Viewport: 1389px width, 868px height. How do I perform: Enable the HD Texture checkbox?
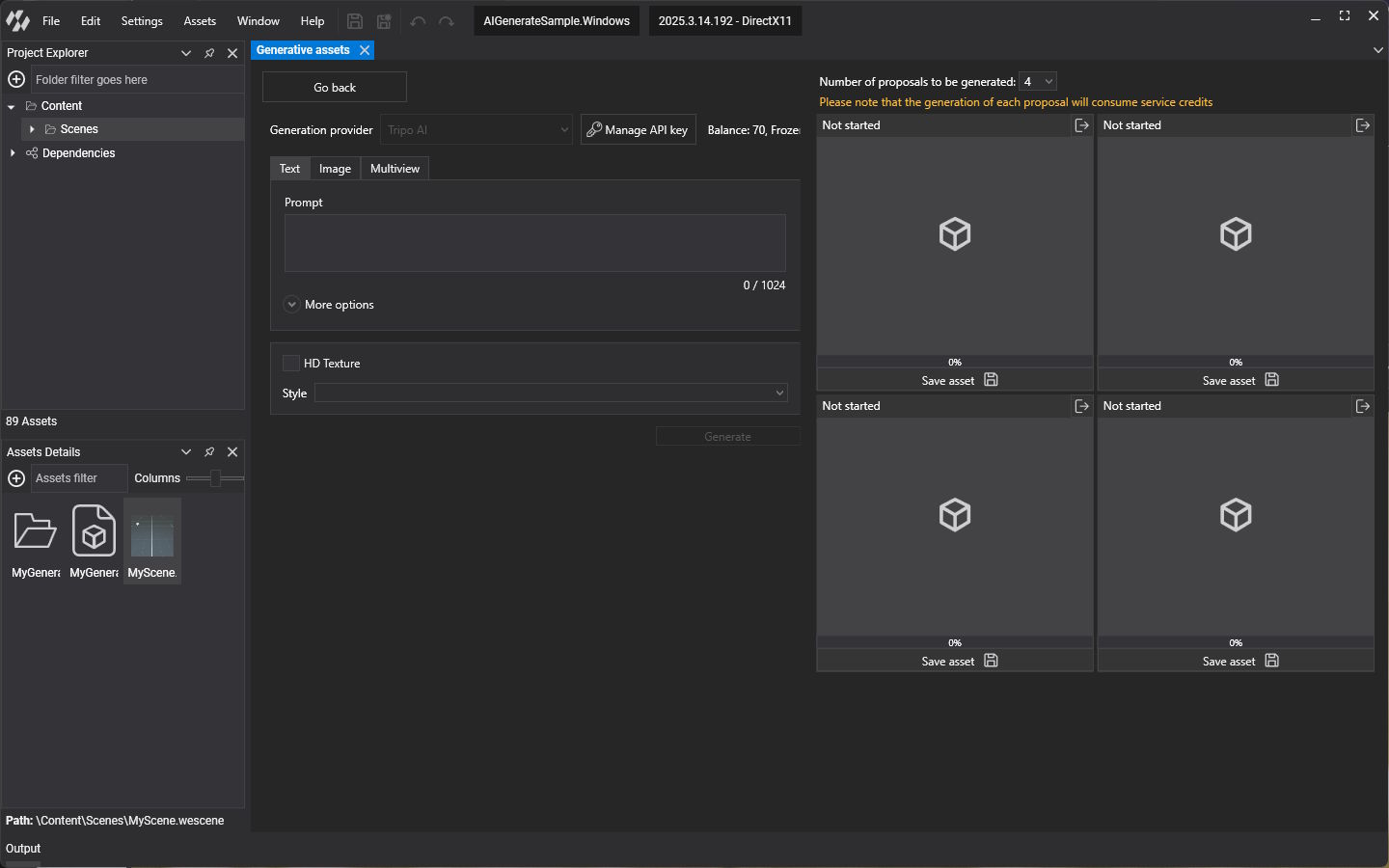click(291, 364)
